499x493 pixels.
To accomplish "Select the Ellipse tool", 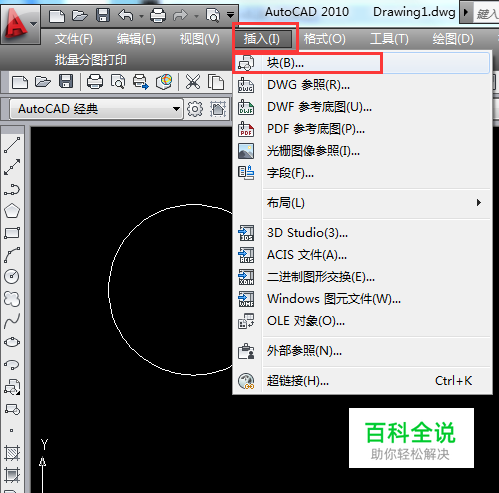I will tap(12, 343).
